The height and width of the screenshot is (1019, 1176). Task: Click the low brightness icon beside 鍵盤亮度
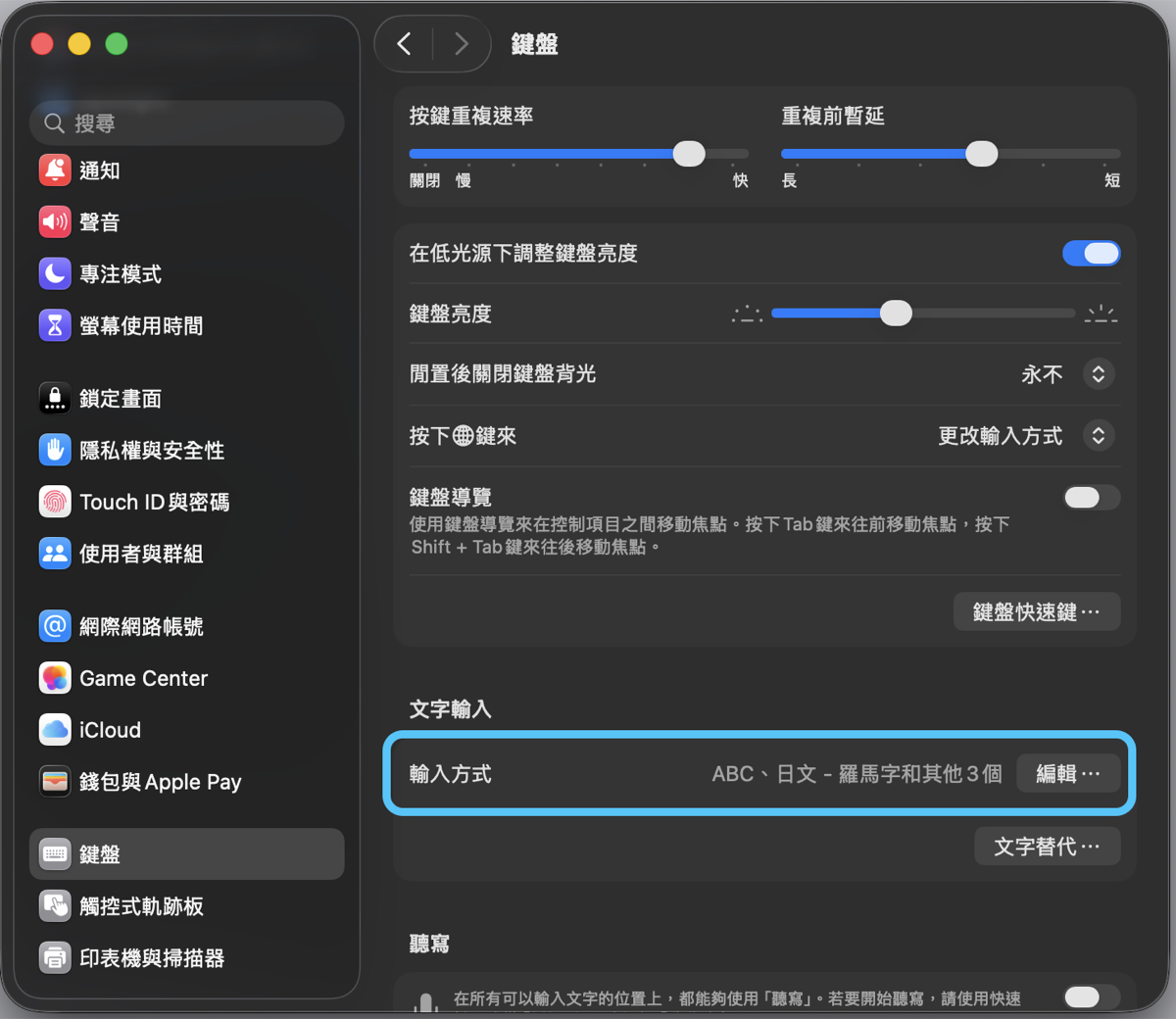[x=747, y=315]
